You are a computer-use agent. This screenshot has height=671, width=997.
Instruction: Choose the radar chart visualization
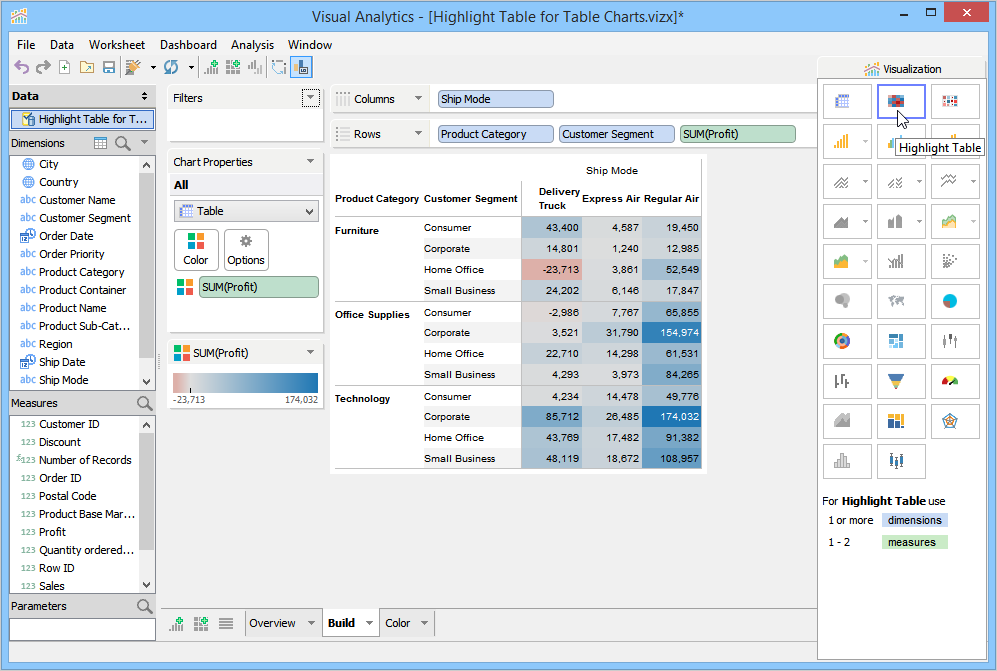coord(955,422)
